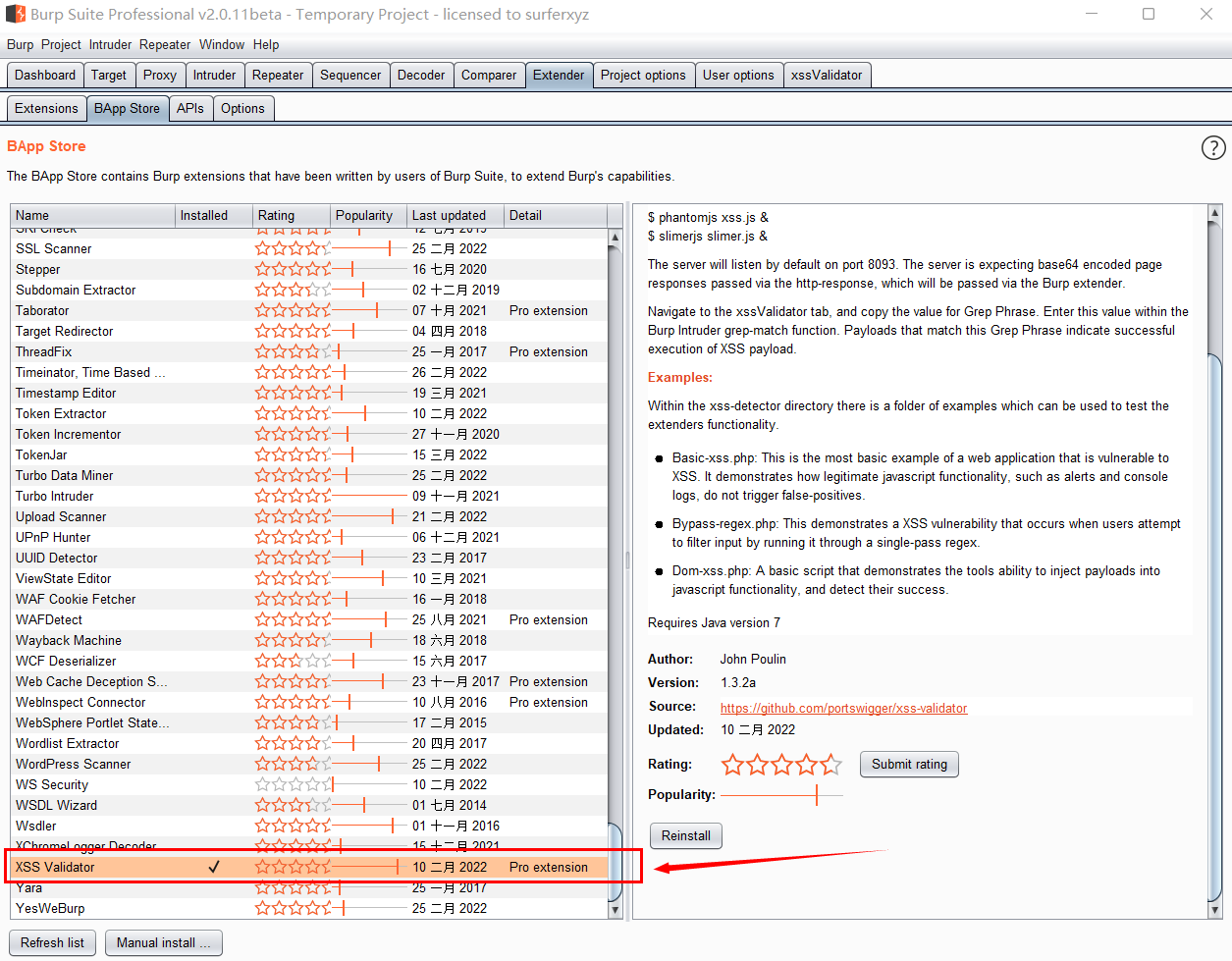Switch to the Options sub-tab
This screenshot has height=961, width=1232.
pos(242,108)
